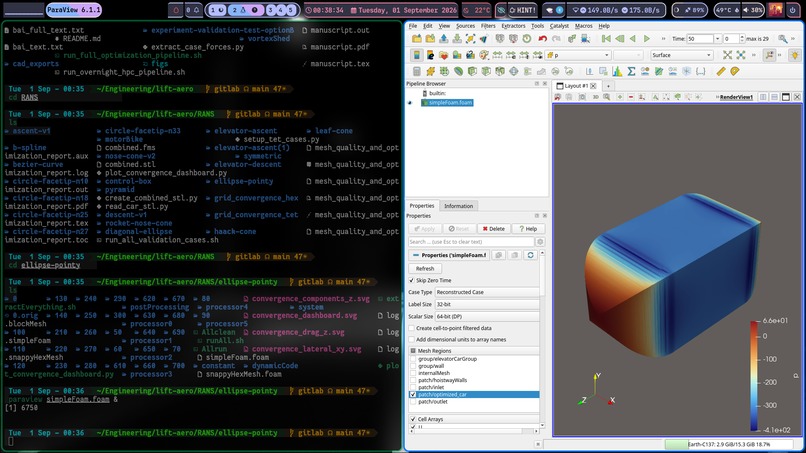Click the HINT! indicator in top bar
Screen dimensions: 806x453
[x=522, y=10]
